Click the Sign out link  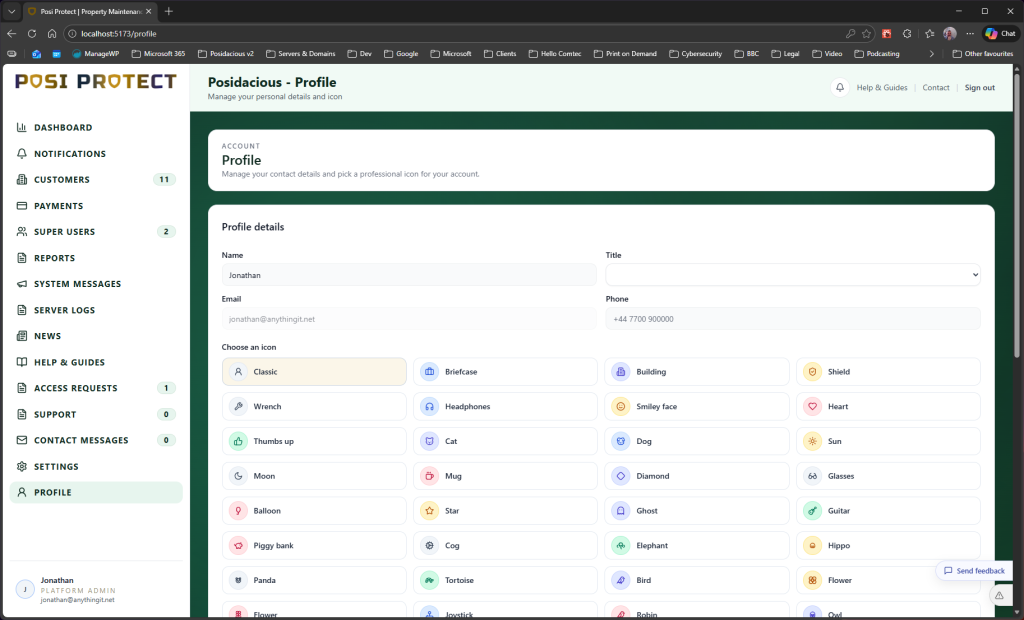click(979, 88)
